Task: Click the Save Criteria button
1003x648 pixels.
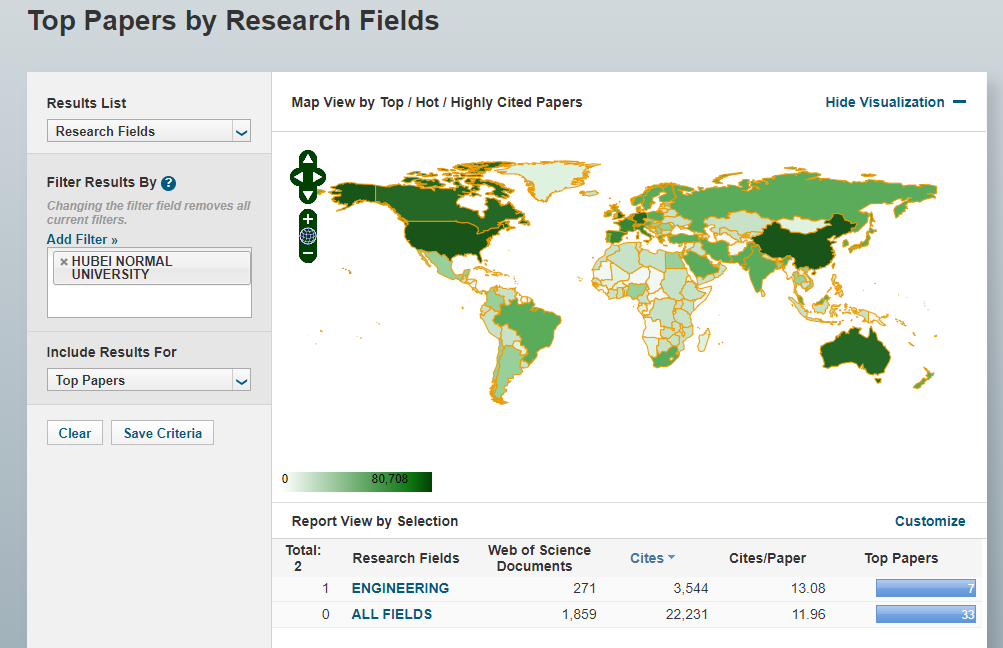Action: click(162, 433)
